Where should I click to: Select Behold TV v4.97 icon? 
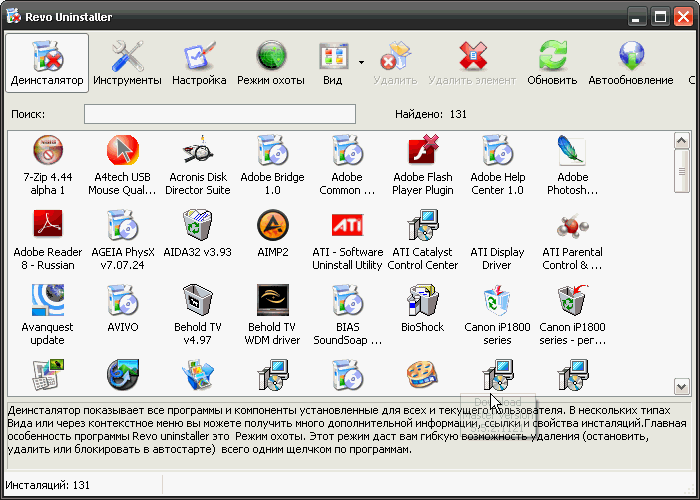tap(197, 300)
